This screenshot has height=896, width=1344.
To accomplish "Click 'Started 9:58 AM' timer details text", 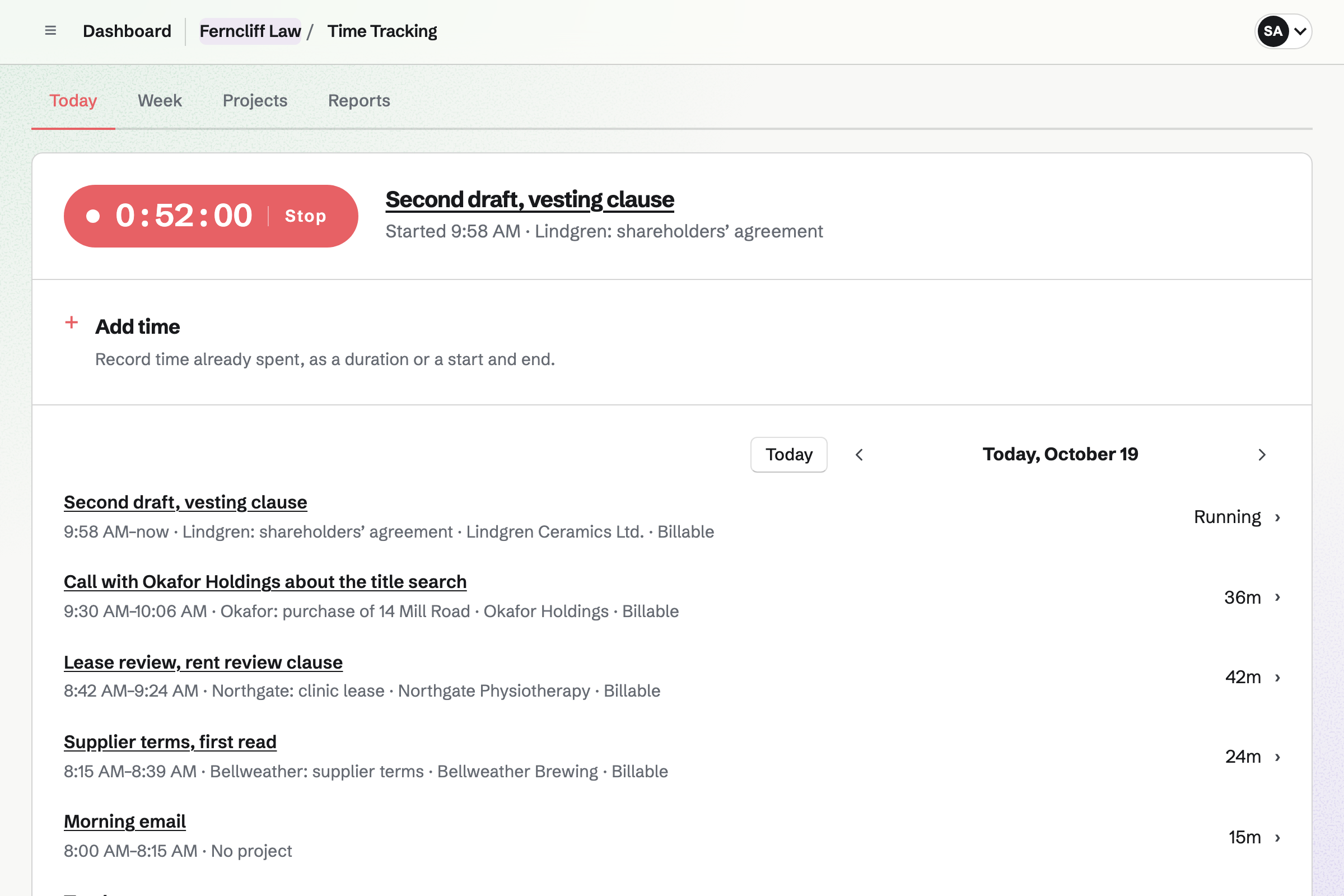I will (604, 231).
